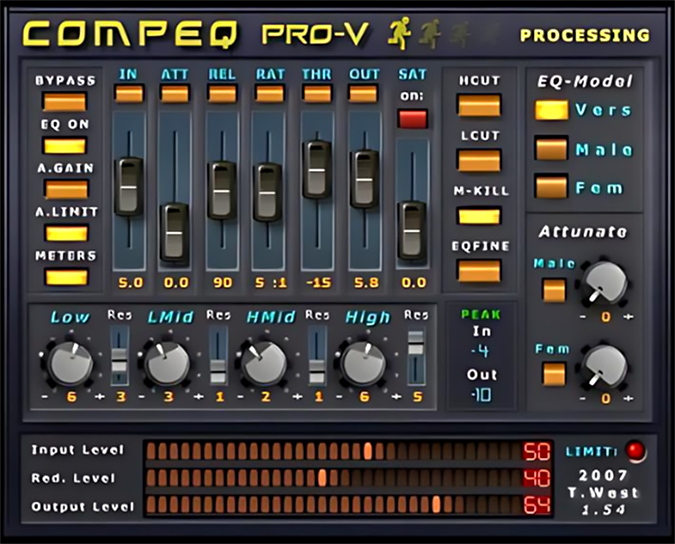Click the OUT value 5.8
The height and width of the screenshot is (544, 675).
coord(366,283)
